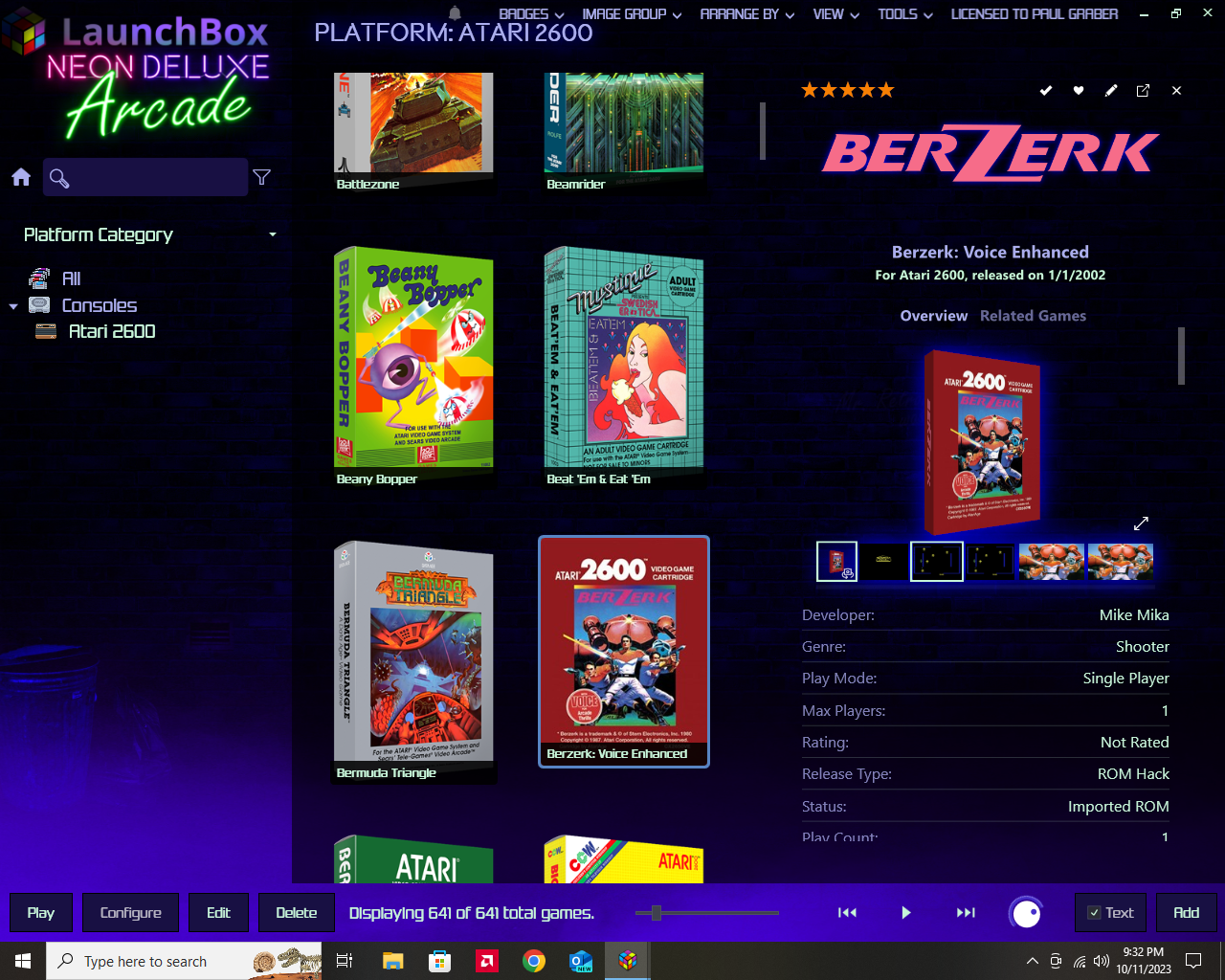Click Licensed to Paul Graber menu
Screen dimensions: 1225x980
[1034, 14]
